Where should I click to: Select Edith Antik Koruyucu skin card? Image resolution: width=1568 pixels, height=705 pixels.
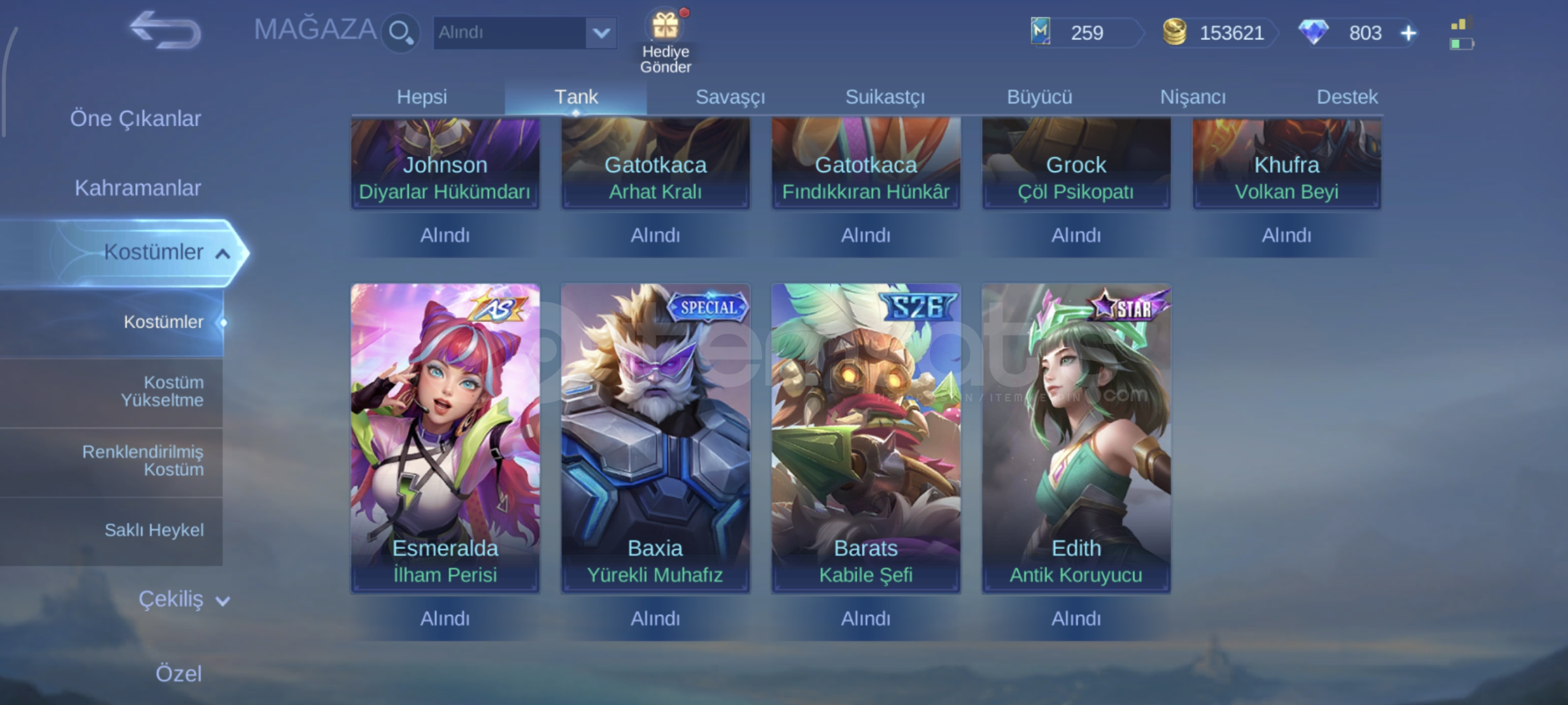(x=1076, y=438)
